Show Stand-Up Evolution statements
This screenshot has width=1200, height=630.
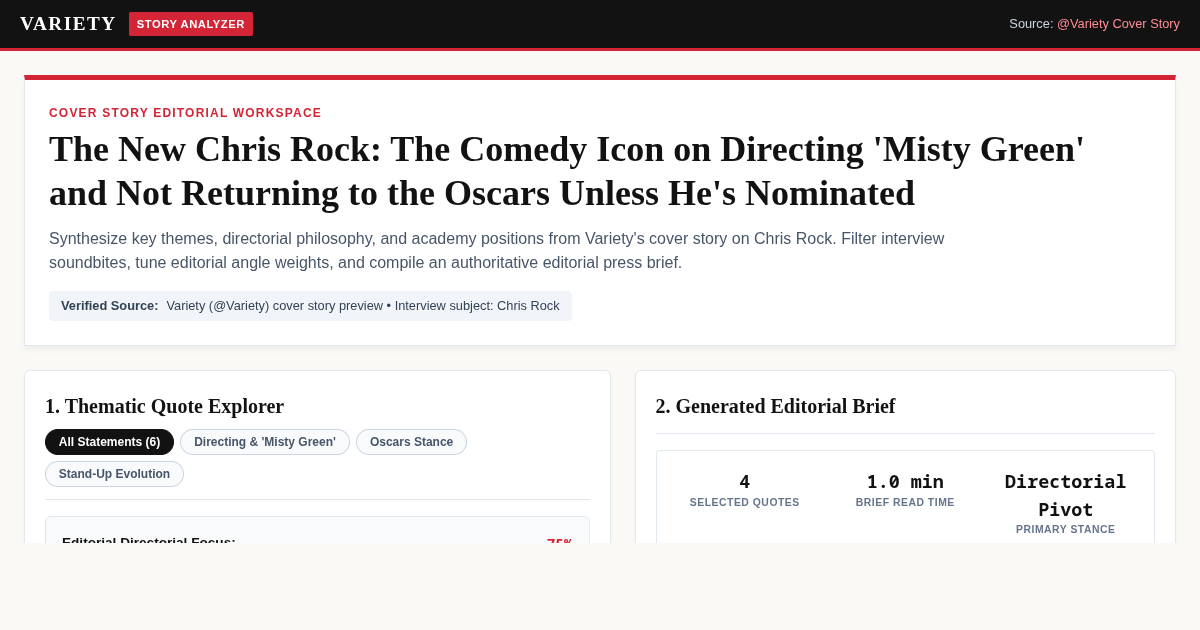click(x=114, y=474)
